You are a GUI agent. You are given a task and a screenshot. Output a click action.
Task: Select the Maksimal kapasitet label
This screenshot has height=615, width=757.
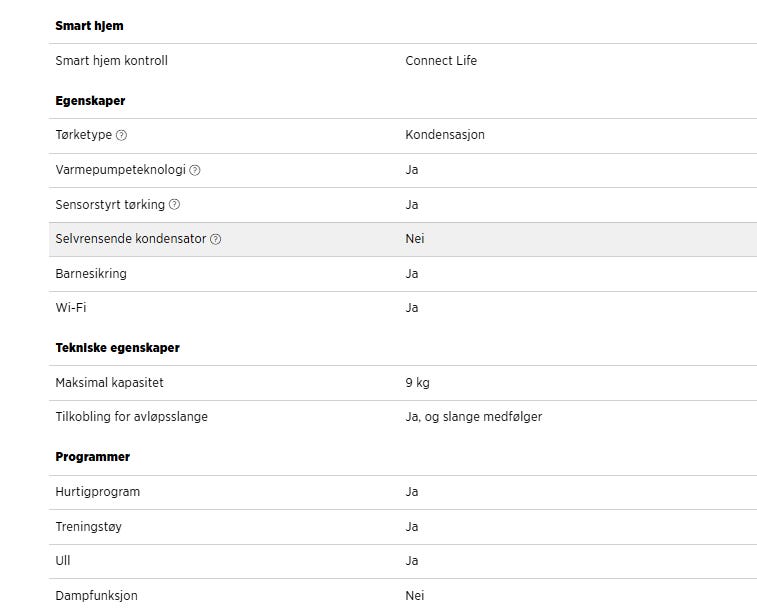click(x=109, y=383)
